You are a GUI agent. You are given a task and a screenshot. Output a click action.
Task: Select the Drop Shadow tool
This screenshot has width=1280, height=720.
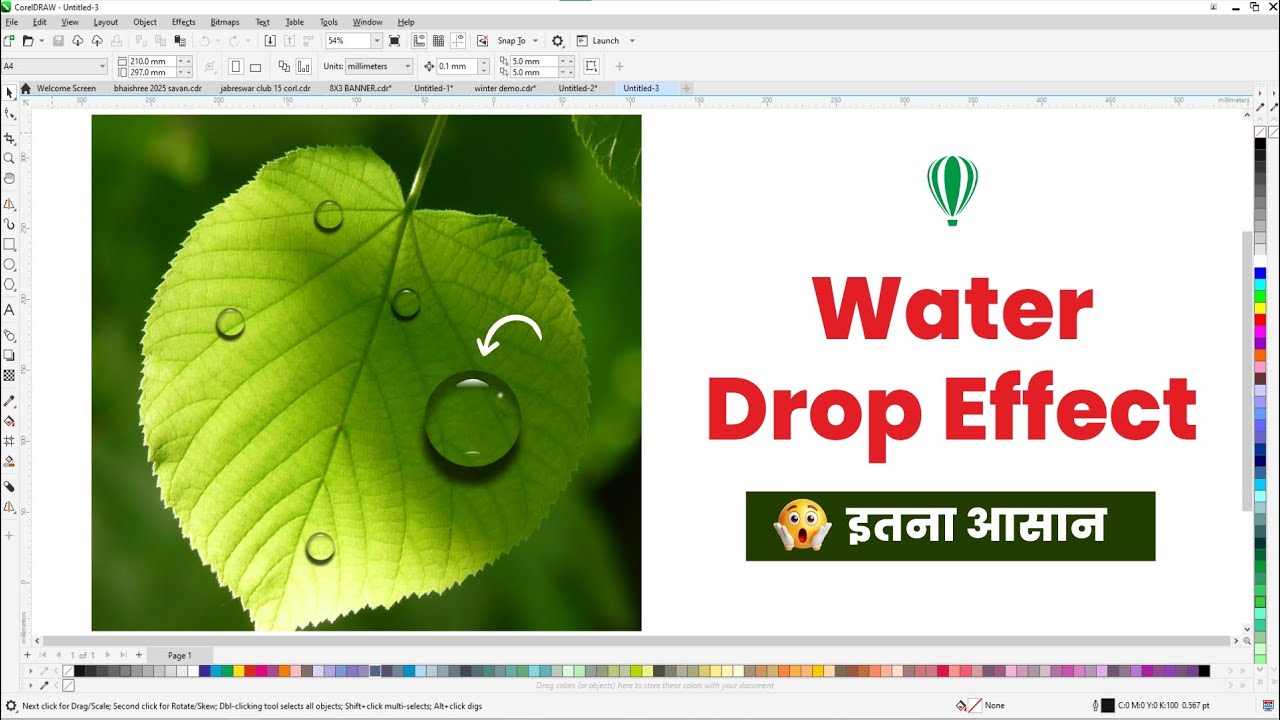pos(10,355)
